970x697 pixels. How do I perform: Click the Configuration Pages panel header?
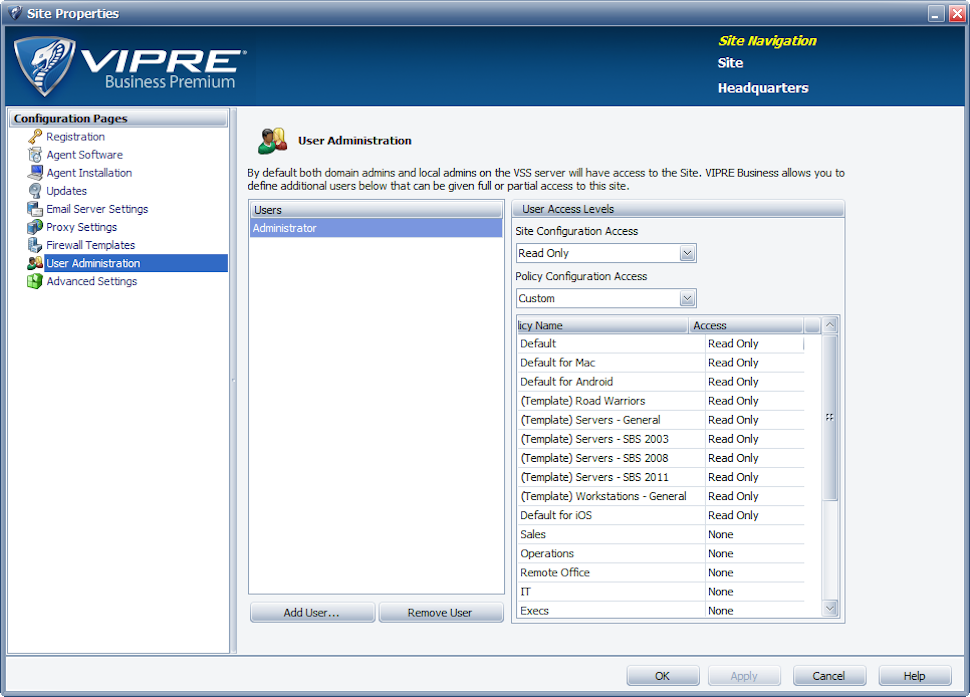[118, 118]
